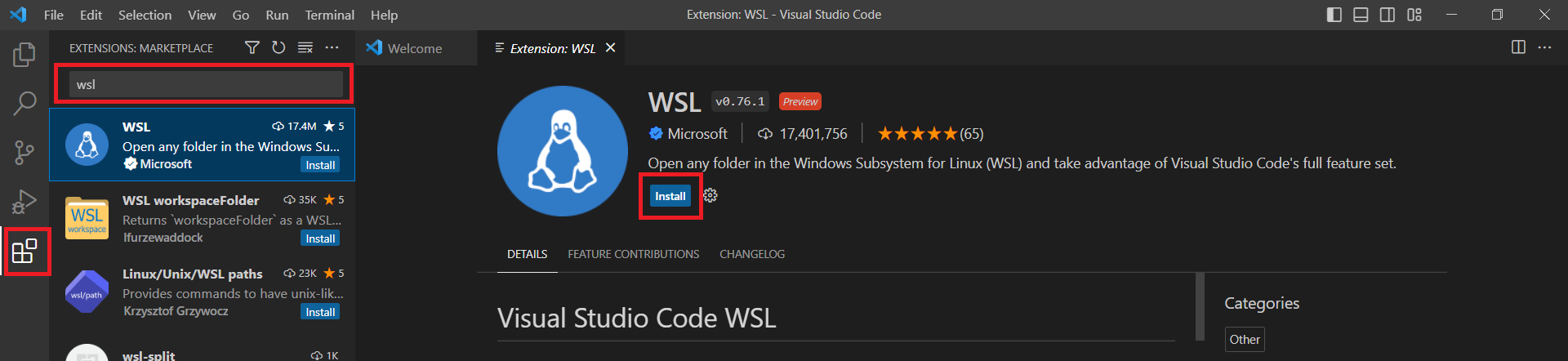1568x361 pixels.
Task: Click the VS Code logo in title bar
Action: 18,15
